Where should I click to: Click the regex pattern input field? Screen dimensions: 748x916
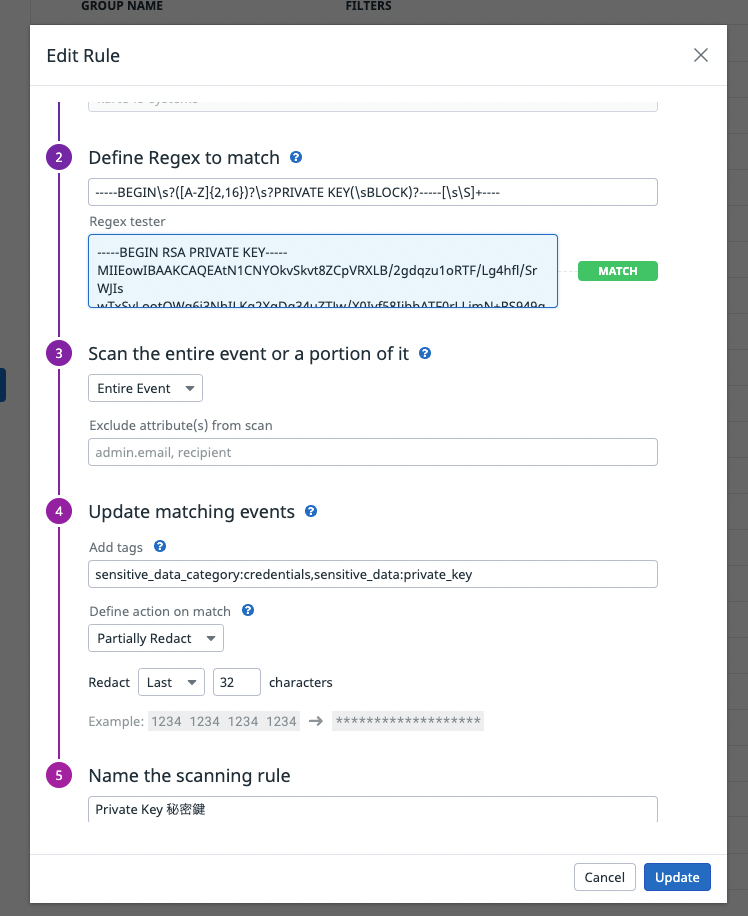[373, 192]
